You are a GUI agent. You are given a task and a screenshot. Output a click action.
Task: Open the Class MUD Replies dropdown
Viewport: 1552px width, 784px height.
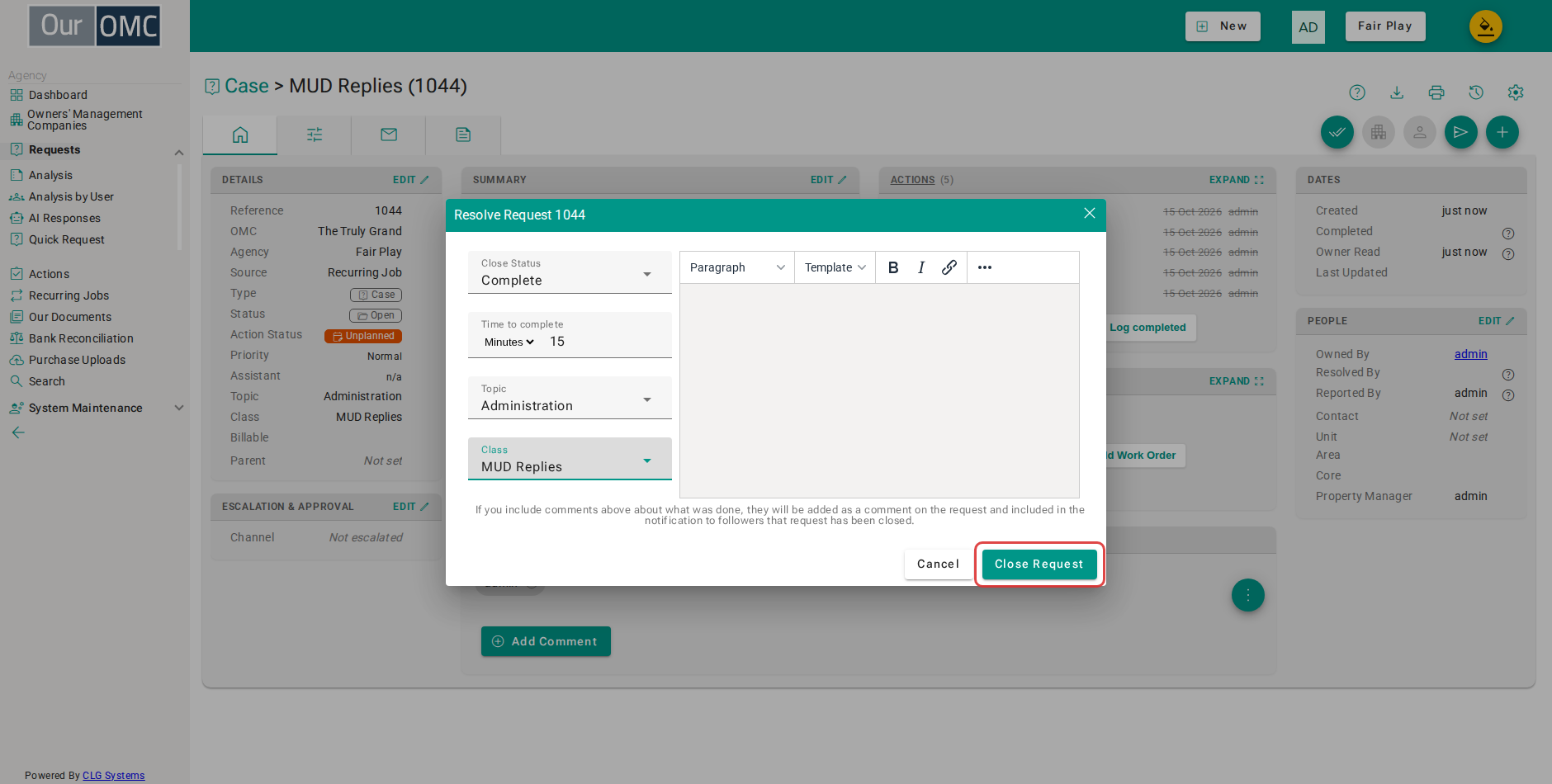570,459
